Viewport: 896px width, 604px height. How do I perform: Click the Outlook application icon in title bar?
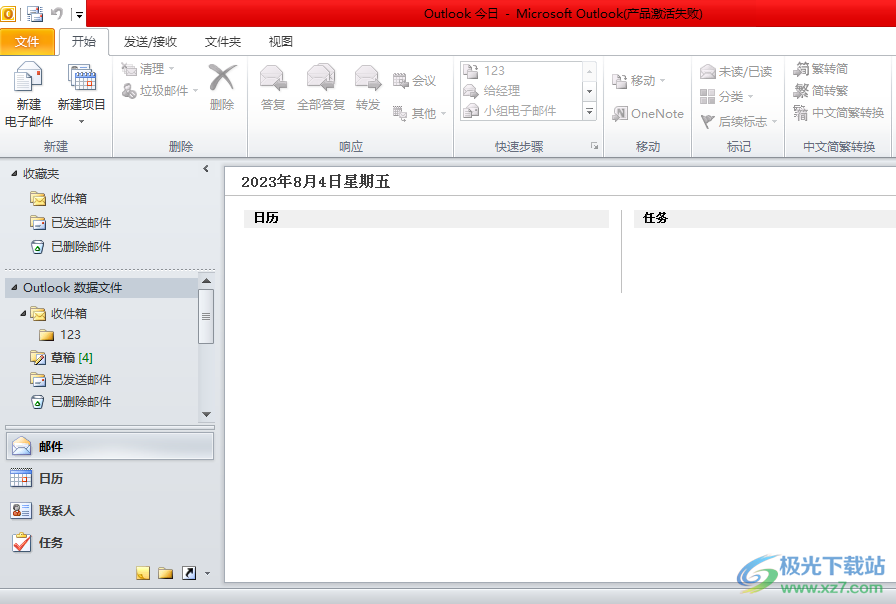[9, 14]
